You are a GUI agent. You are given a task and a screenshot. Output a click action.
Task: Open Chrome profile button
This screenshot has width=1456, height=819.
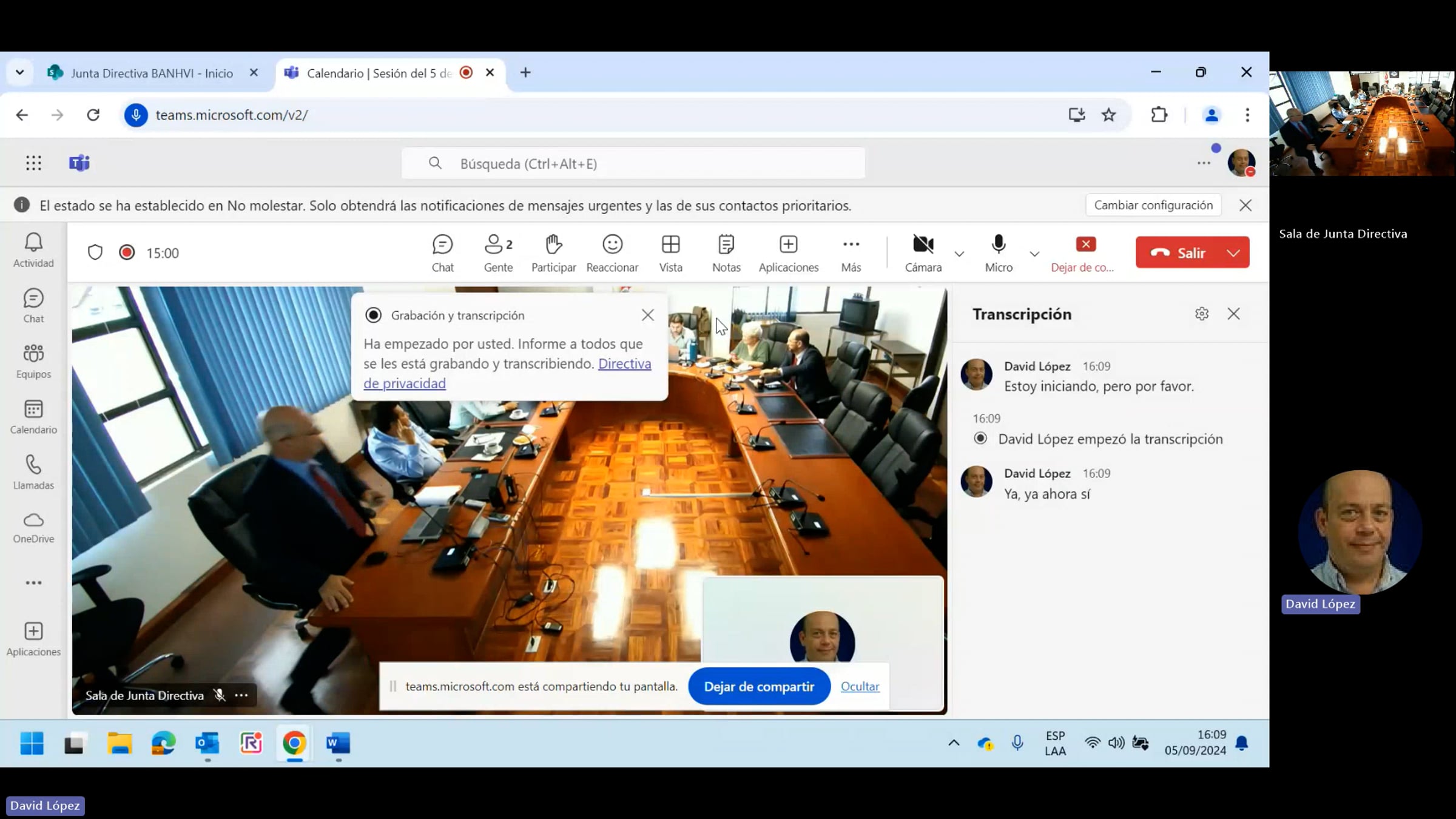tap(1212, 115)
